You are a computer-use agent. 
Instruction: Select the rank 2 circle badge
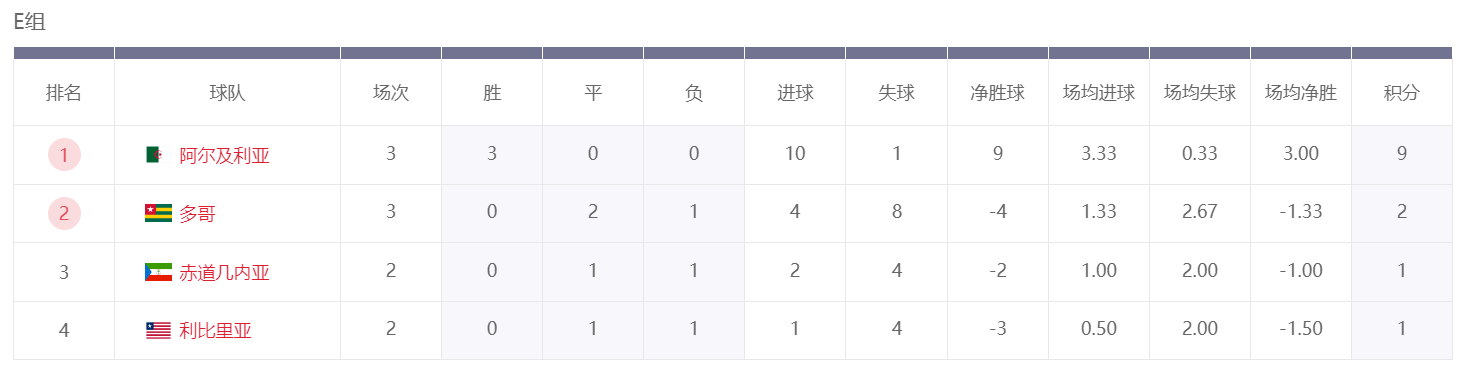pos(64,213)
